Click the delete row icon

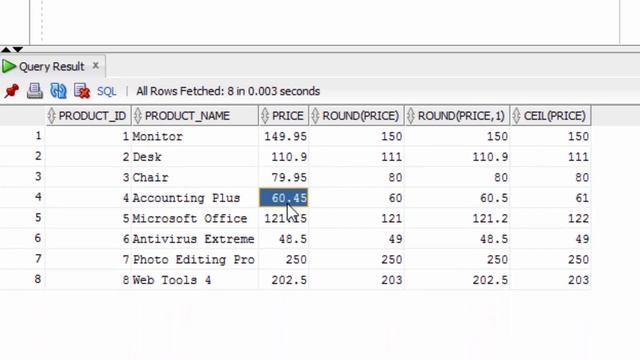point(82,91)
